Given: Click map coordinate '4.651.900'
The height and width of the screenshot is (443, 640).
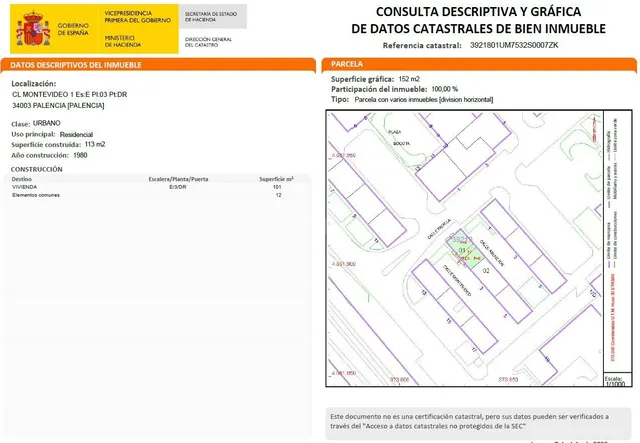Looking at the screenshot, I should 344,264.
